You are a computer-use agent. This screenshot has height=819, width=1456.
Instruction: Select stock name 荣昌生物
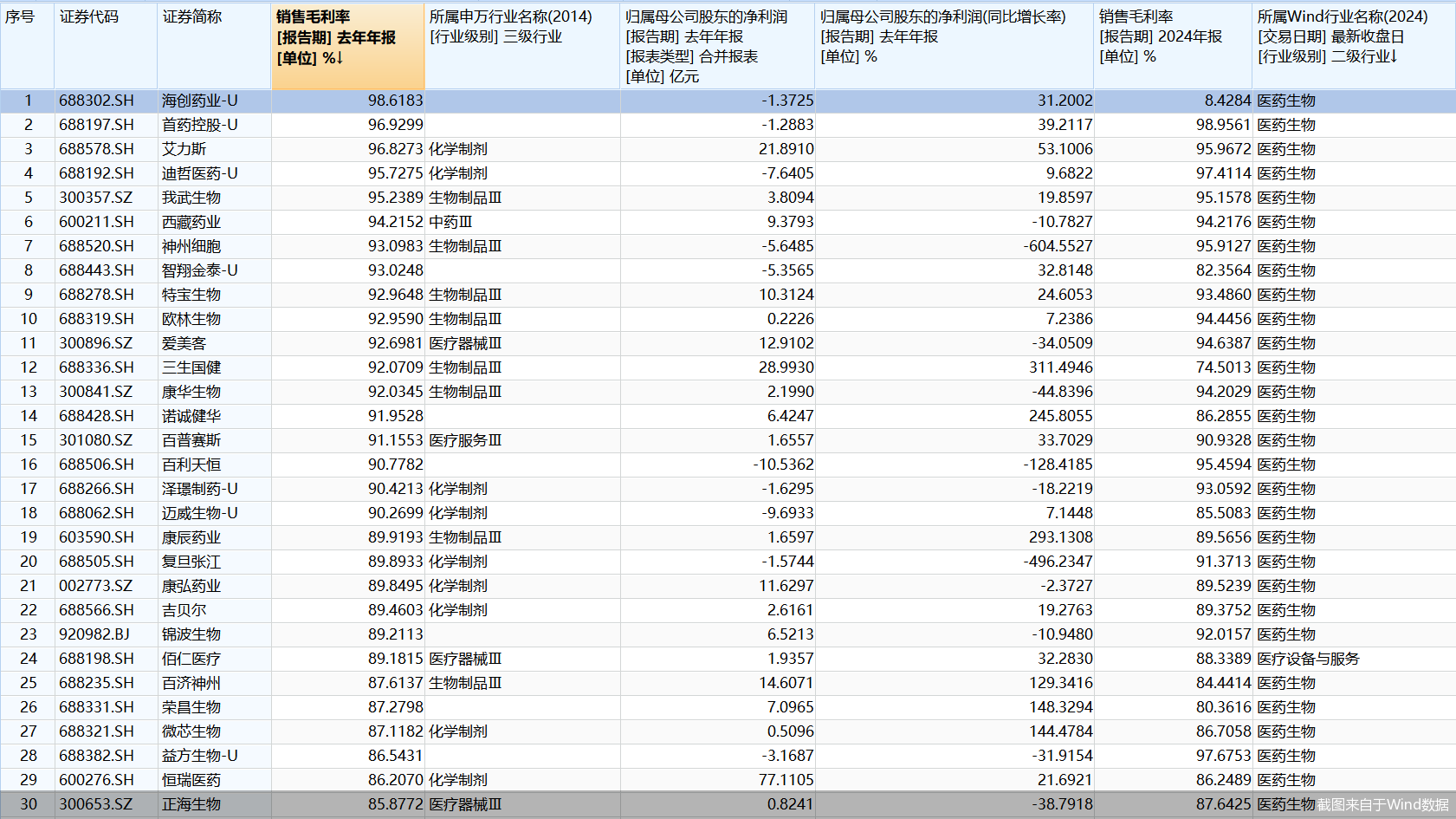coord(191,707)
